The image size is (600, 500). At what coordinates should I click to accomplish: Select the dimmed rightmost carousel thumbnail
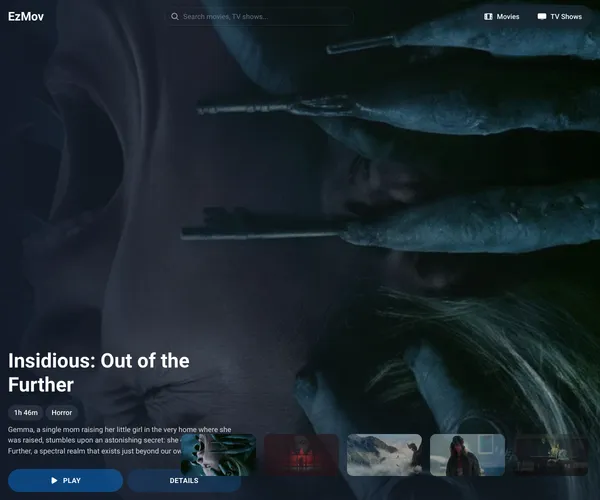[x=551, y=455]
